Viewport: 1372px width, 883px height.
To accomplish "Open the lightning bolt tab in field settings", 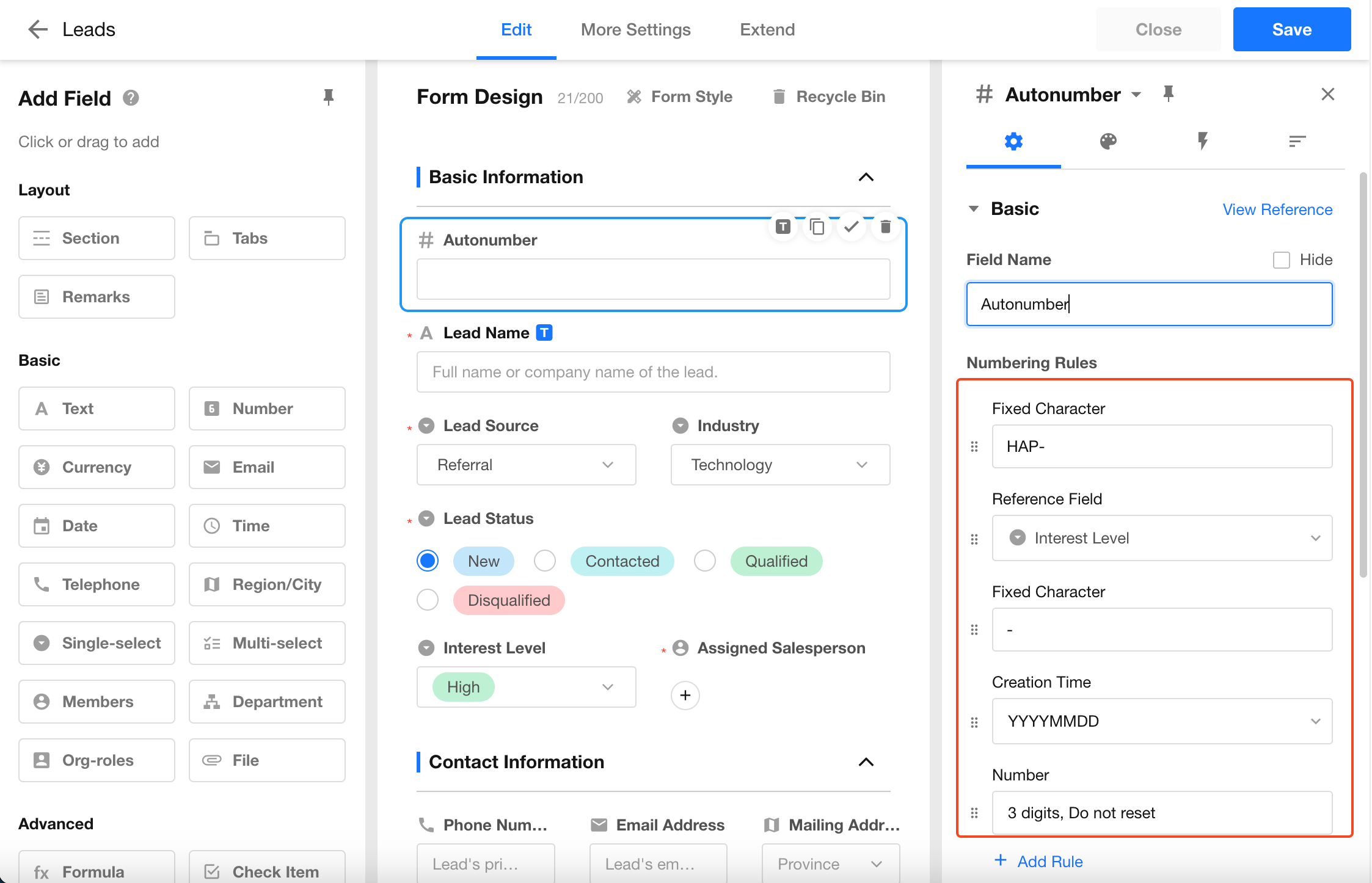I will pos(1203,142).
